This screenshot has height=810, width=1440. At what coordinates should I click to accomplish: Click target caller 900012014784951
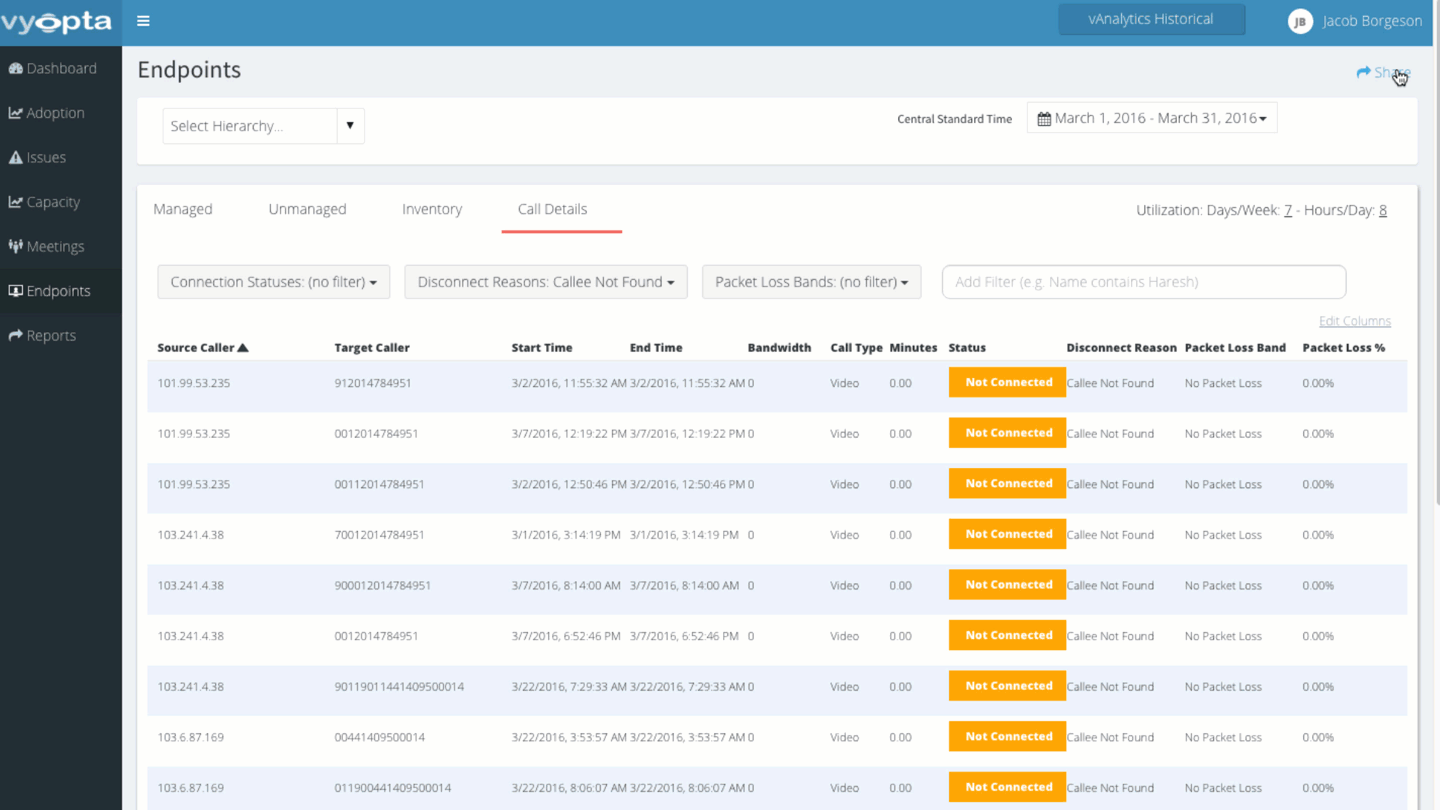point(382,586)
